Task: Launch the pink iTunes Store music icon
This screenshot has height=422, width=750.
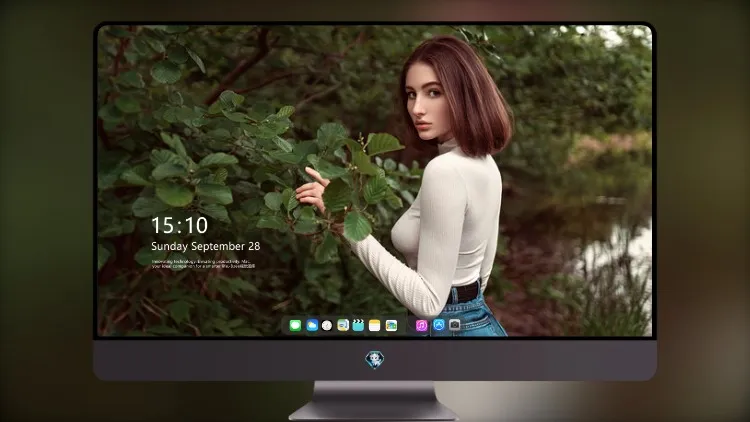Action: click(x=421, y=326)
